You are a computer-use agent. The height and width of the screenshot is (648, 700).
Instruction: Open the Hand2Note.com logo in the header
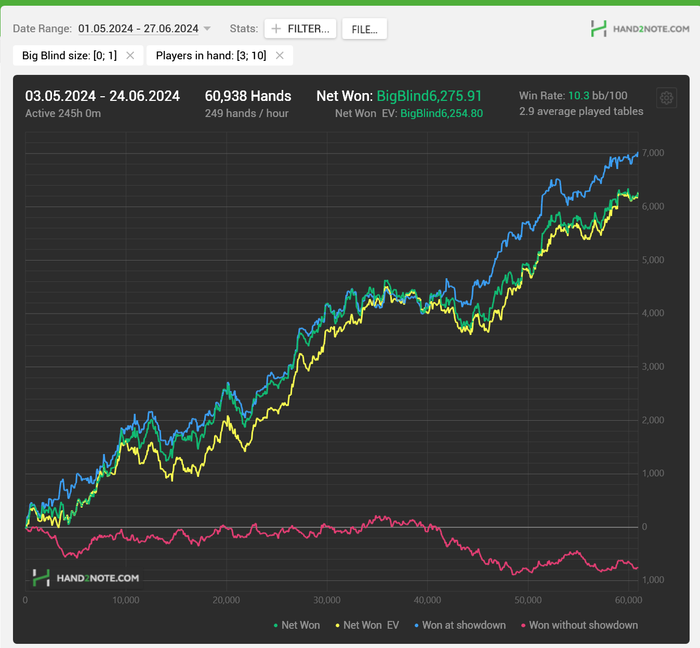click(x=640, y=29)
